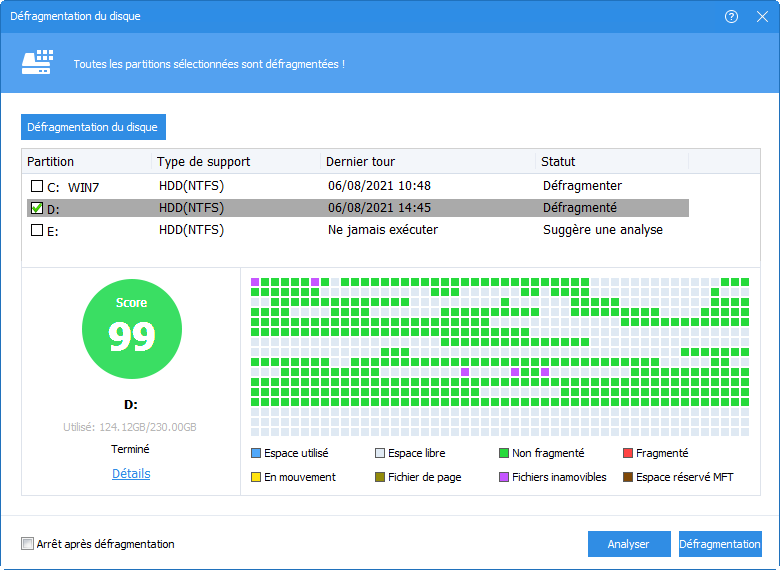Check the C: WIN7 partition checkbox

(x=37, y=186)
